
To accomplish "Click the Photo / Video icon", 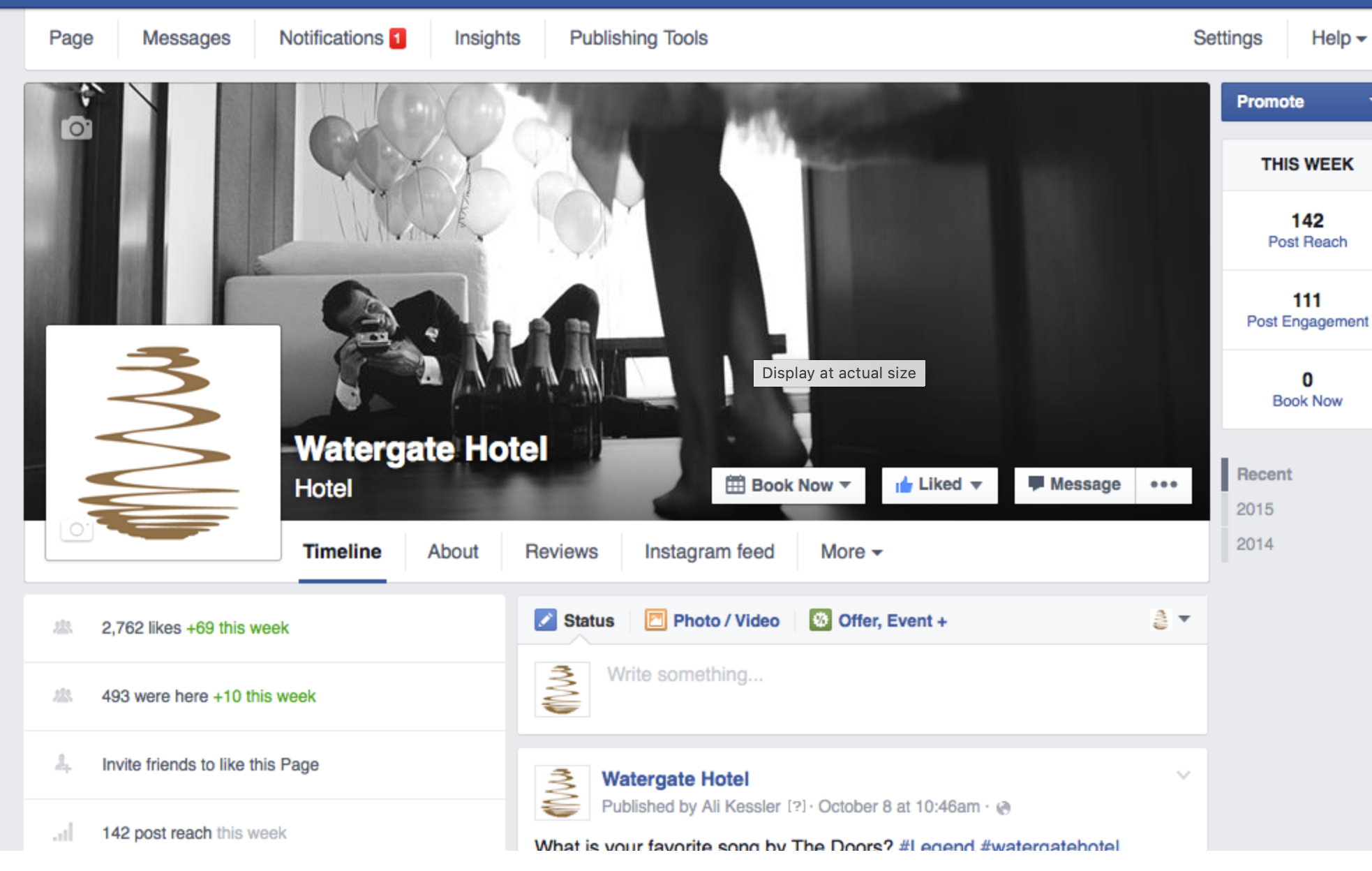I will point(655,620).
